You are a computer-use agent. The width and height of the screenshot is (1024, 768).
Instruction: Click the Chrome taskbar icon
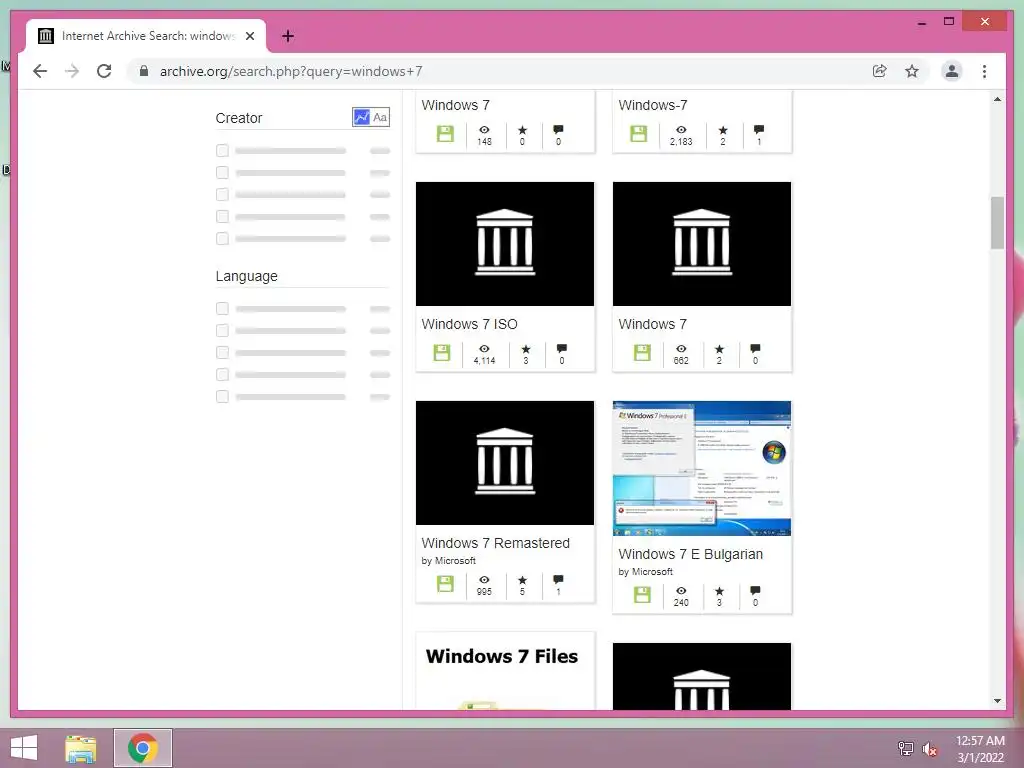point(142,748)
